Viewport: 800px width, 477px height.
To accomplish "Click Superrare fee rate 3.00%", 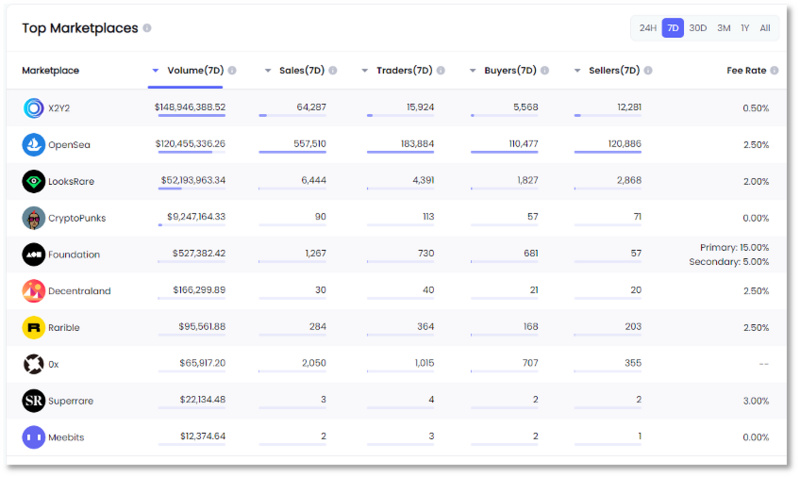I will pos(756,401).
